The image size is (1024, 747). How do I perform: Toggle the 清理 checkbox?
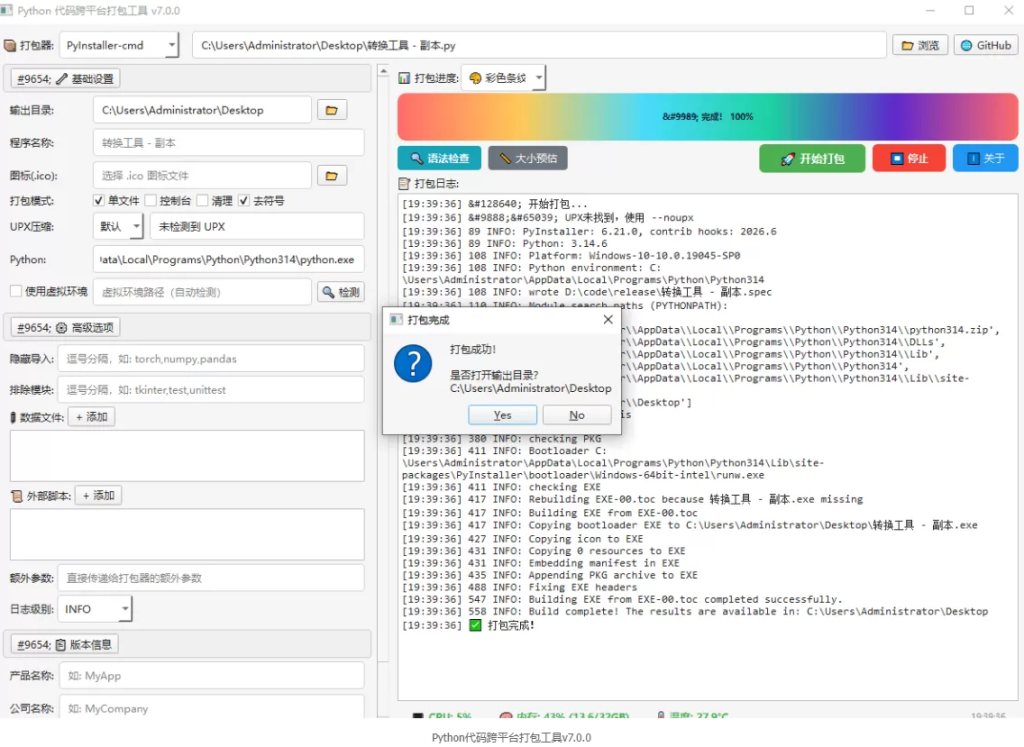click(202, 200)
